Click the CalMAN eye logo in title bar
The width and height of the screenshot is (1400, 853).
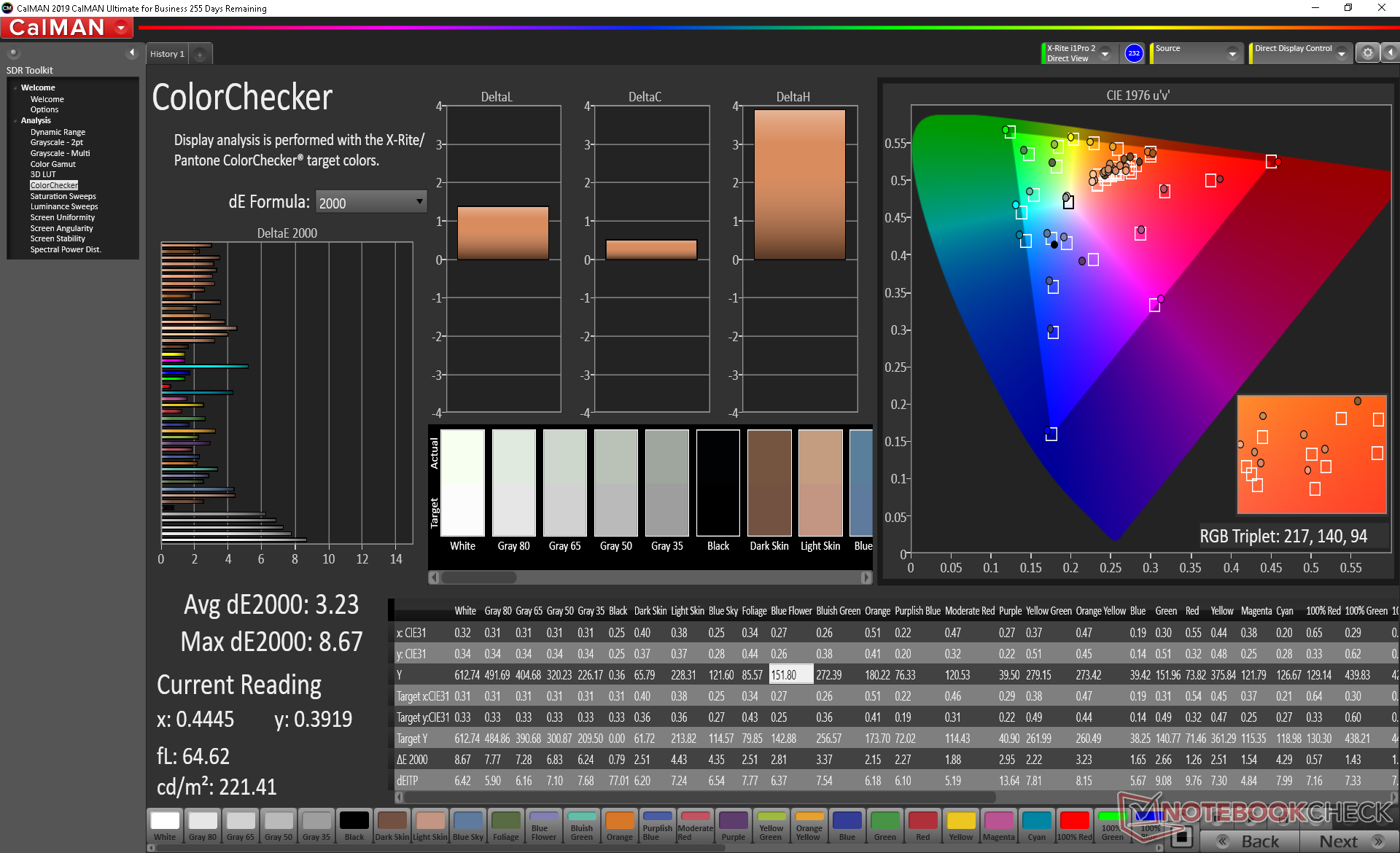(7, 9)
